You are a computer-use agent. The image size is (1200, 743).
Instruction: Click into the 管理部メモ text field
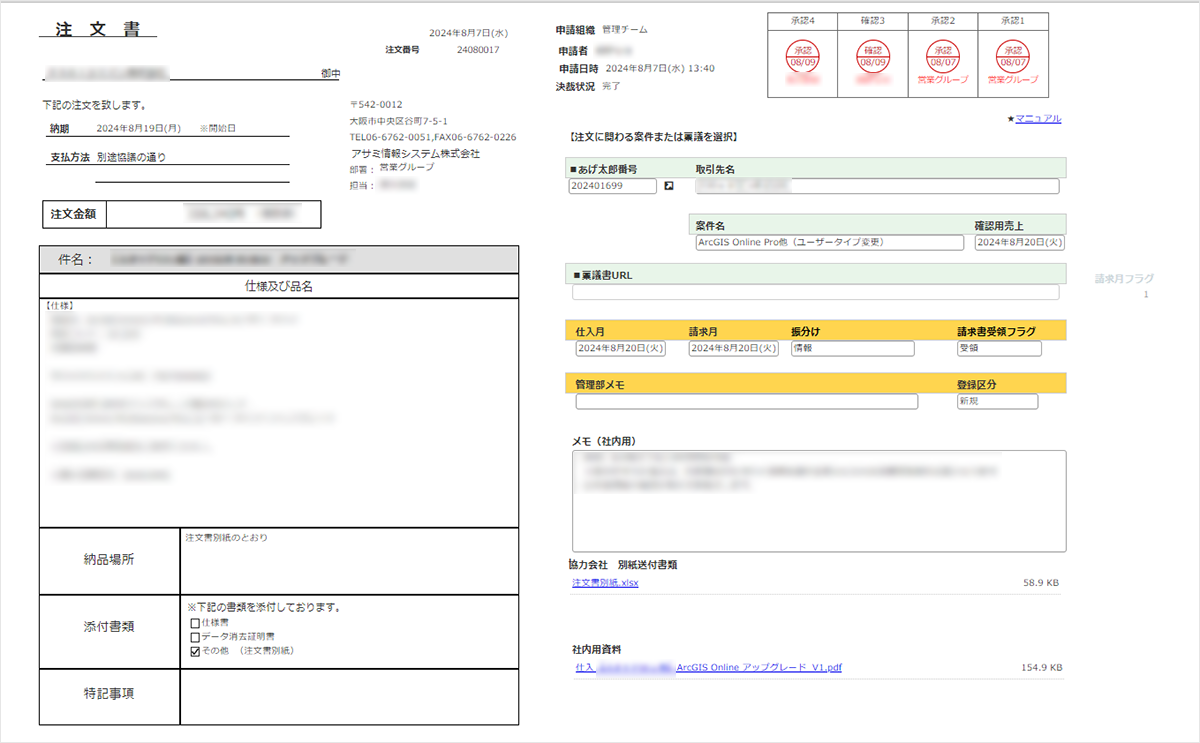[x=746, y=402]
